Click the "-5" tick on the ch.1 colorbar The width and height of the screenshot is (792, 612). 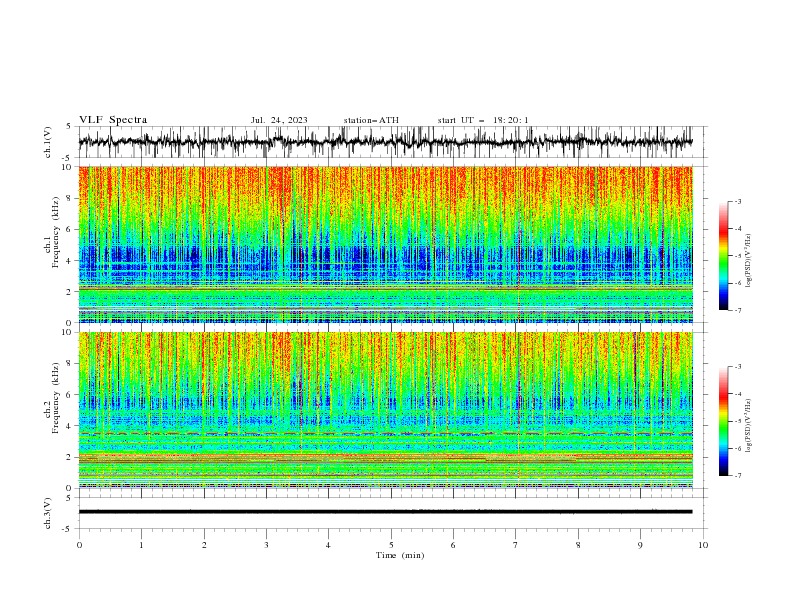tap(737, 256)
